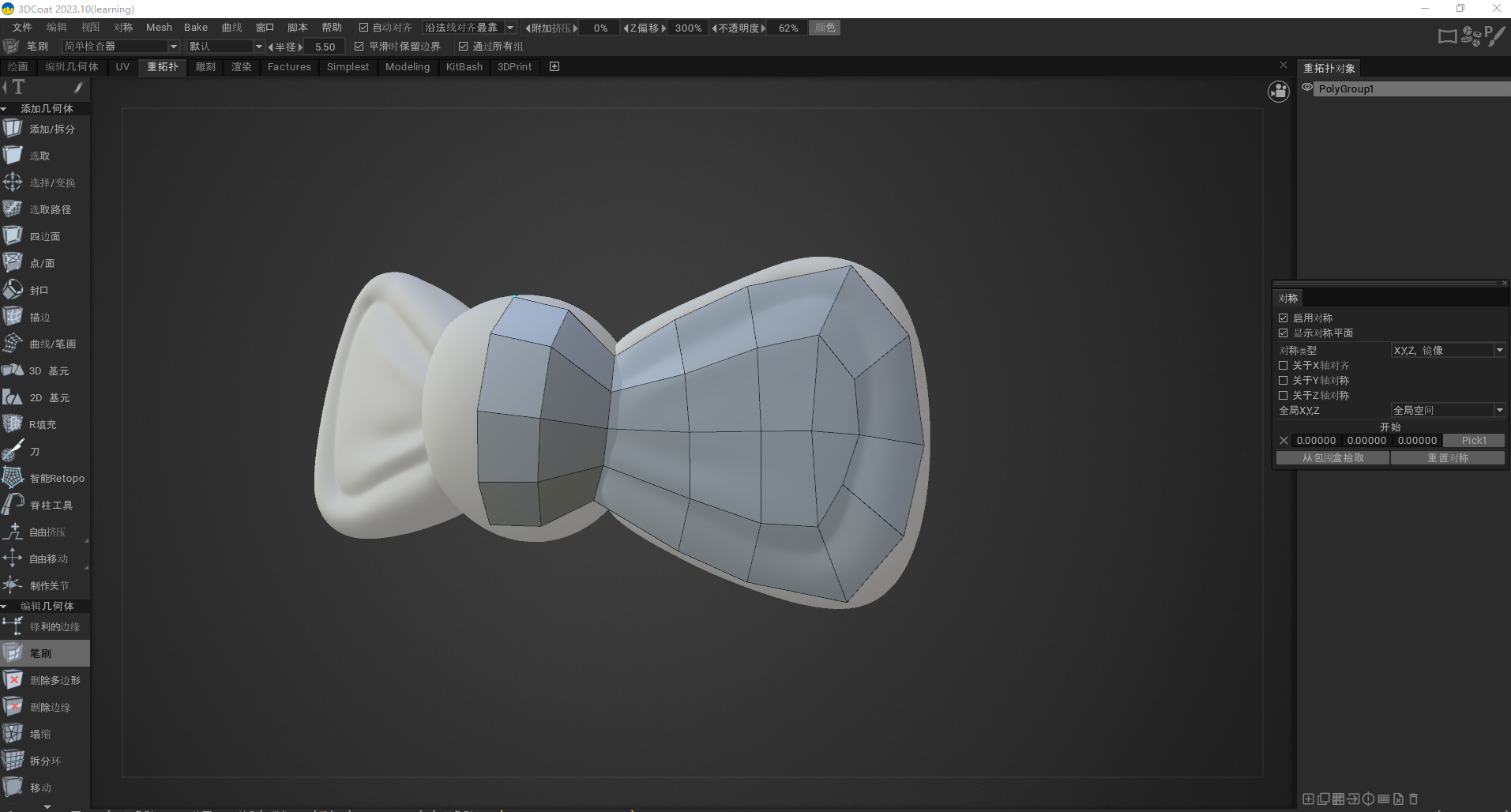Open the Bake menu

click(x=196, y=28)
